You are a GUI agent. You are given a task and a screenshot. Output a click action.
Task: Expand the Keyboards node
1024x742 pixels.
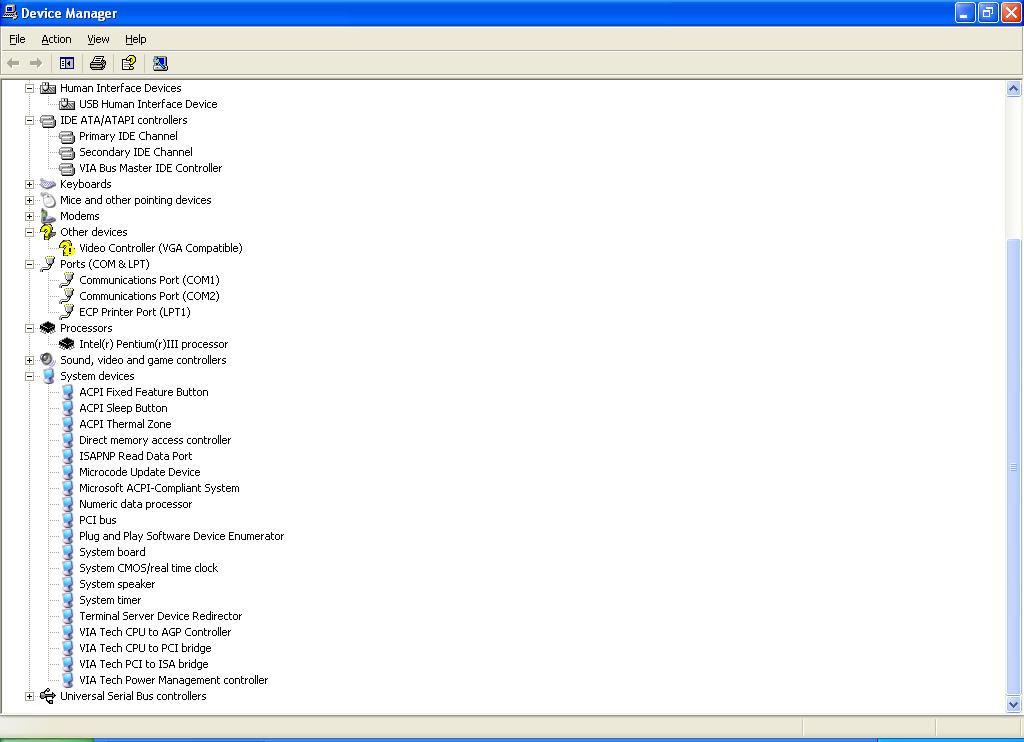pos(29,184)
